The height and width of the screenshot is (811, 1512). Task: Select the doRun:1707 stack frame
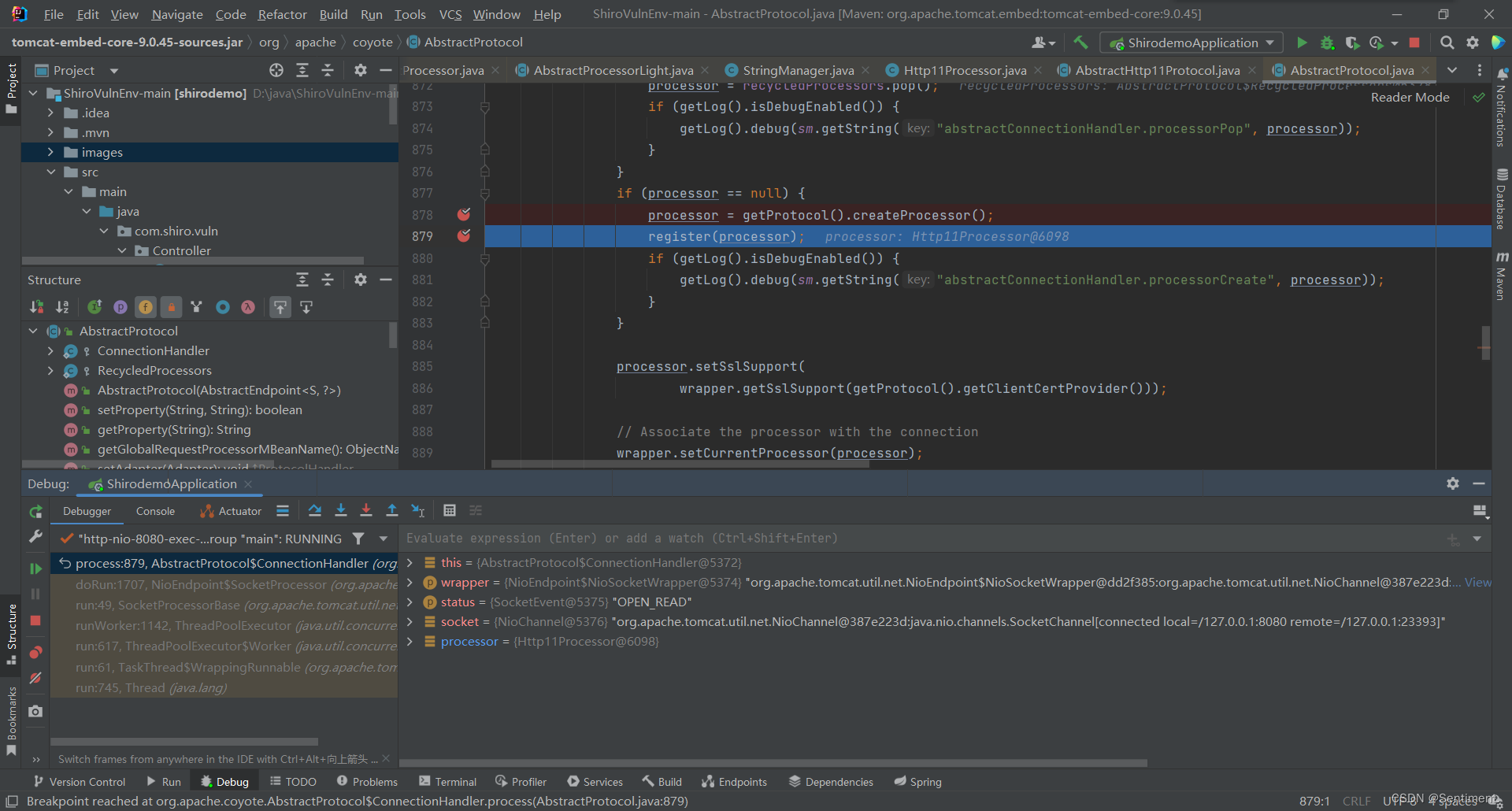(225, 584)
